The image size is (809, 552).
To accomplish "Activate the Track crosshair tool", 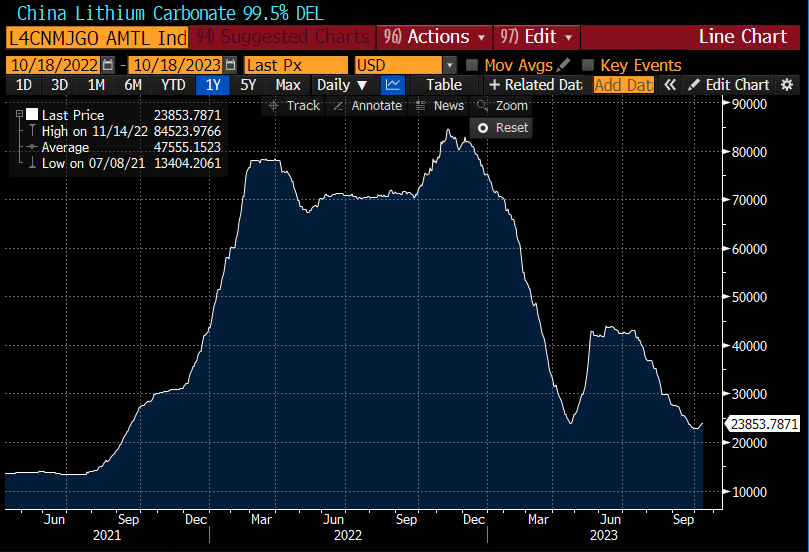I will 293,105.
